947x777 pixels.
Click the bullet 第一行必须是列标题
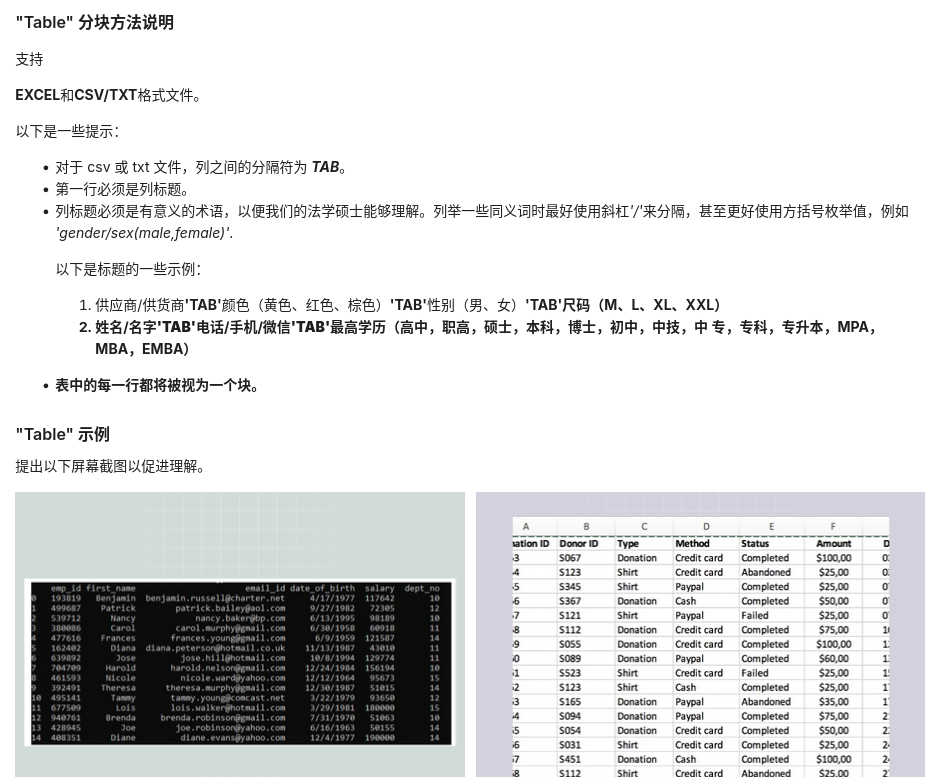(122, 190)
